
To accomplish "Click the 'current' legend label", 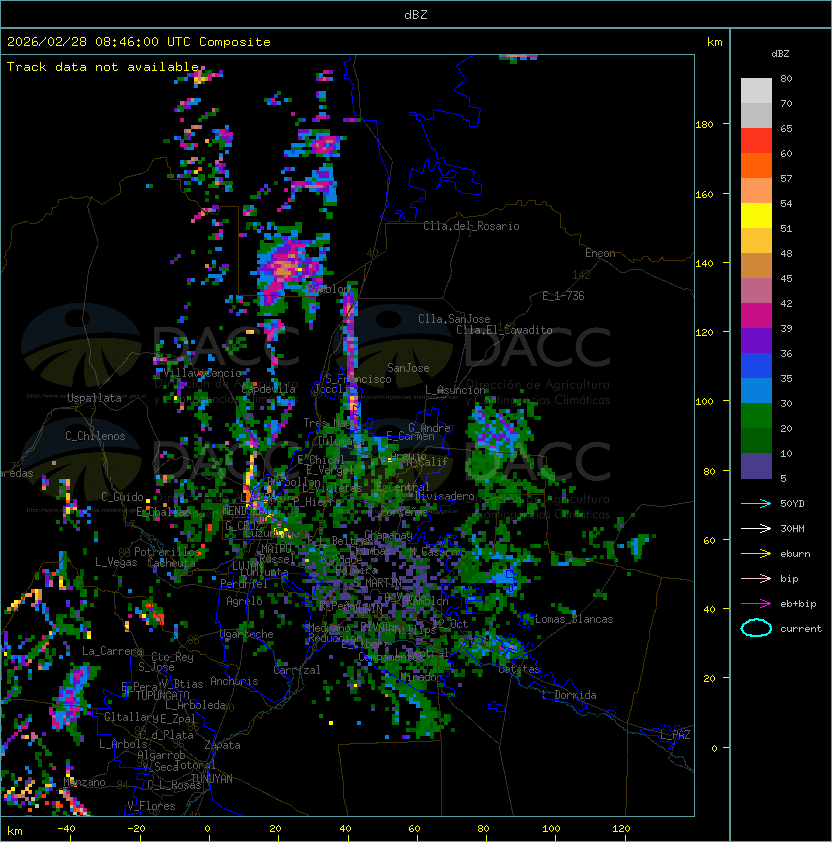I will [801, 629].
